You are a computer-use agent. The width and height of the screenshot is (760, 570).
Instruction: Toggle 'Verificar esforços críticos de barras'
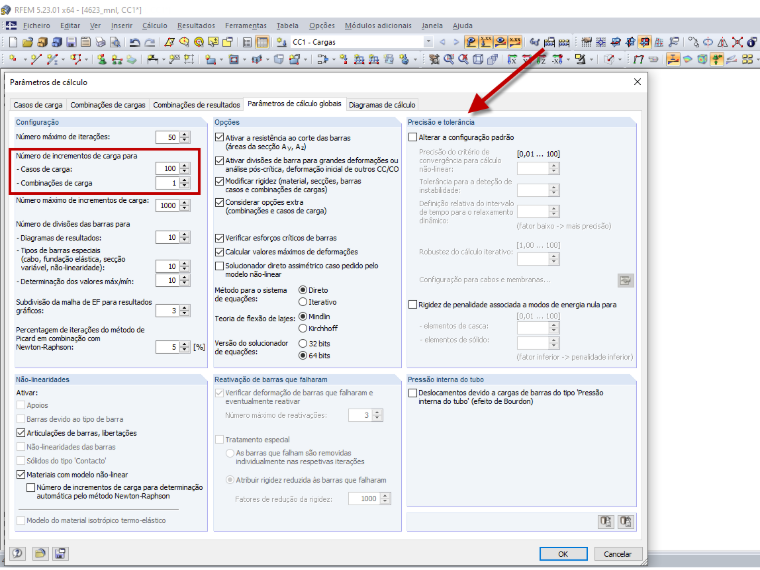219,238
